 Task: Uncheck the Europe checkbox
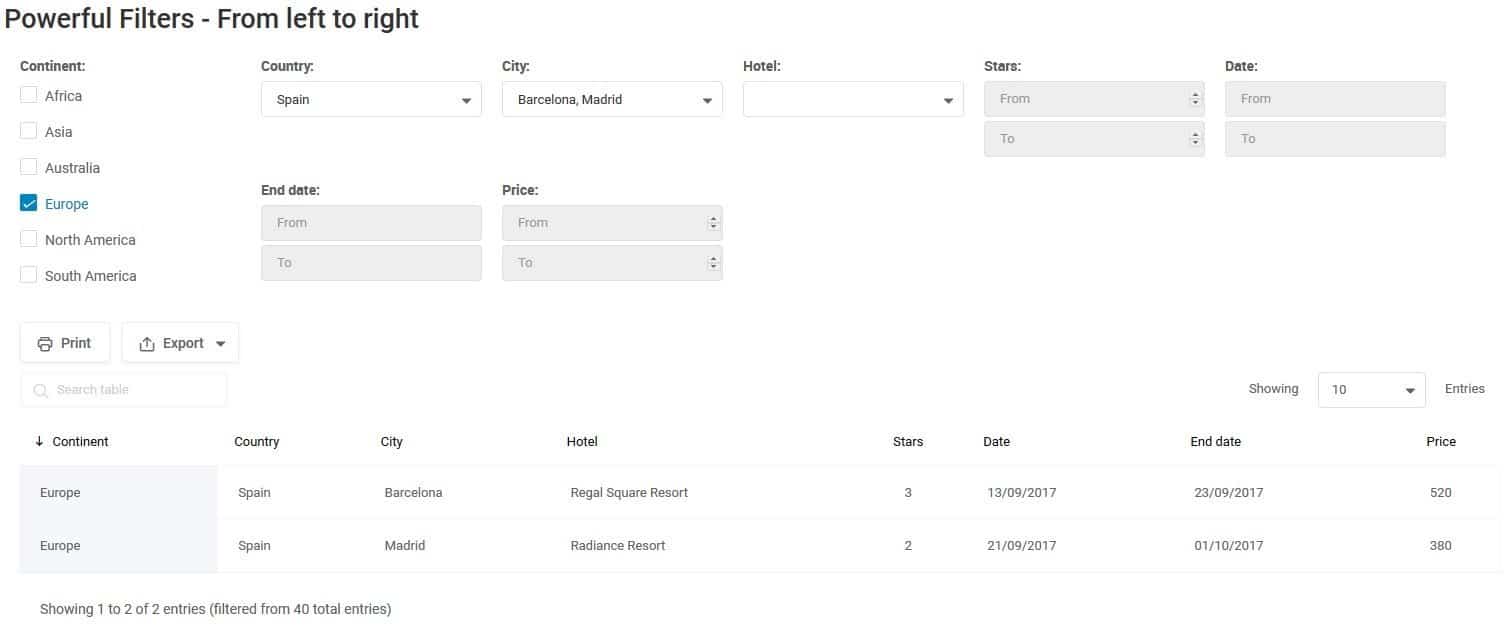[x=29, y=203]
